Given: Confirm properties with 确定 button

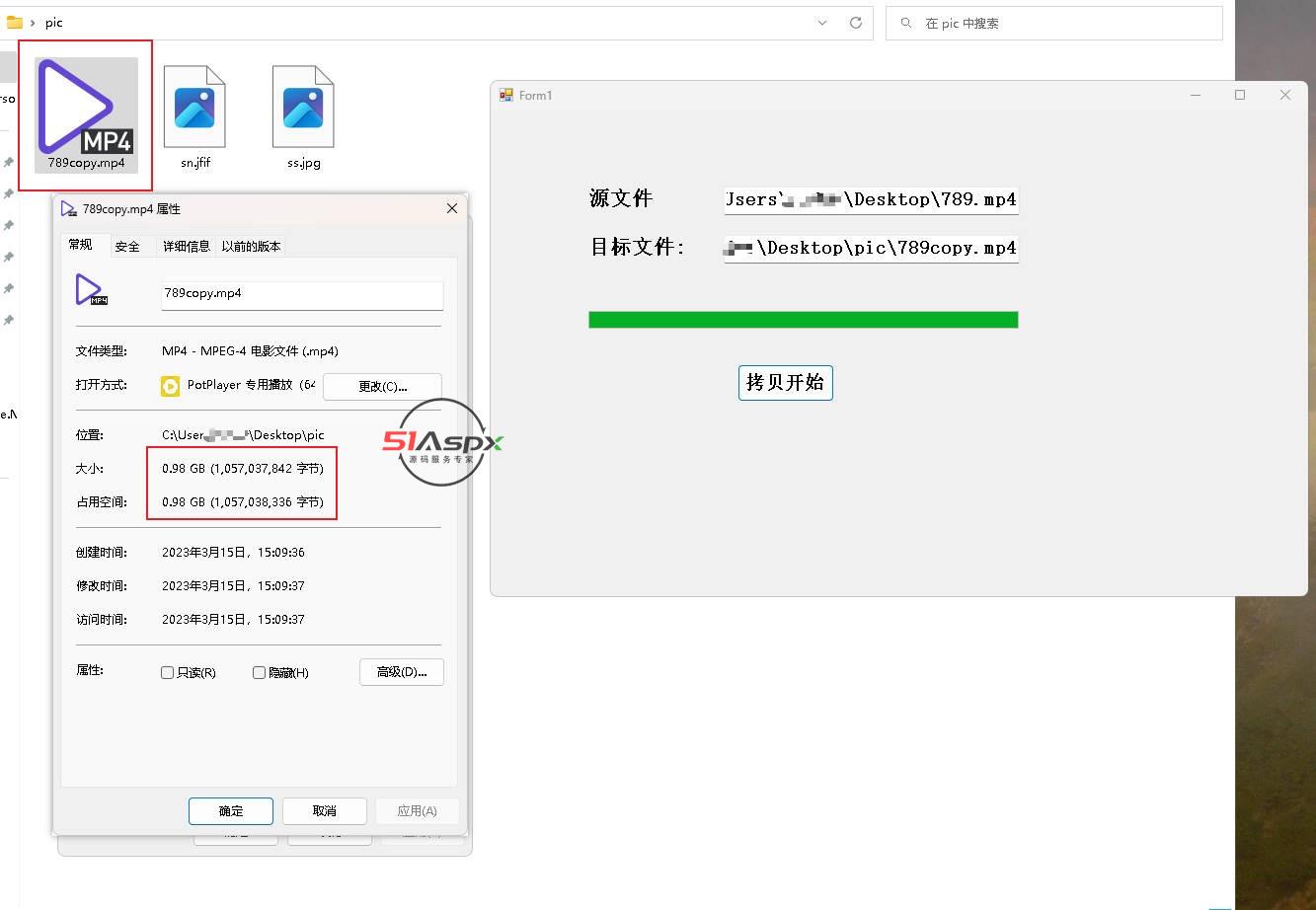Looking at the screenshot, I should tap(231, 811).
